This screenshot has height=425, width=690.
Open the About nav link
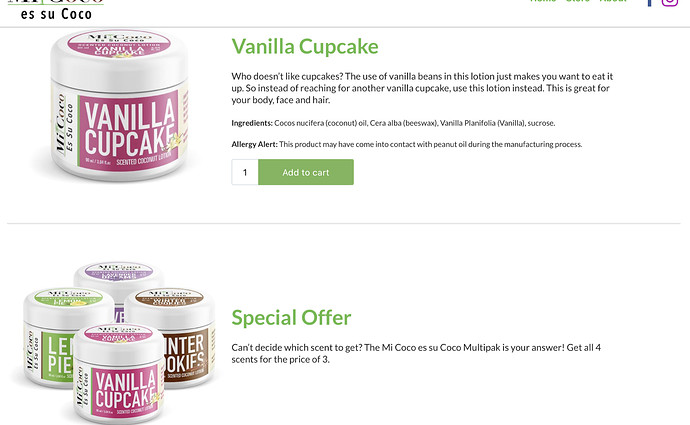coord(613,1)
